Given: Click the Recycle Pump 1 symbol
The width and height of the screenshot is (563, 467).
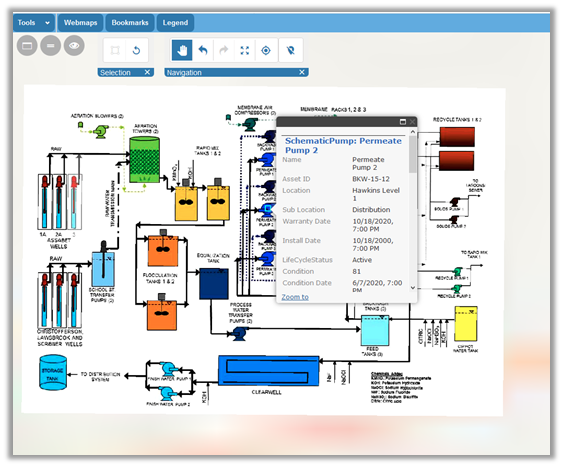Looking at the screenshot, I should click(457, 271).
